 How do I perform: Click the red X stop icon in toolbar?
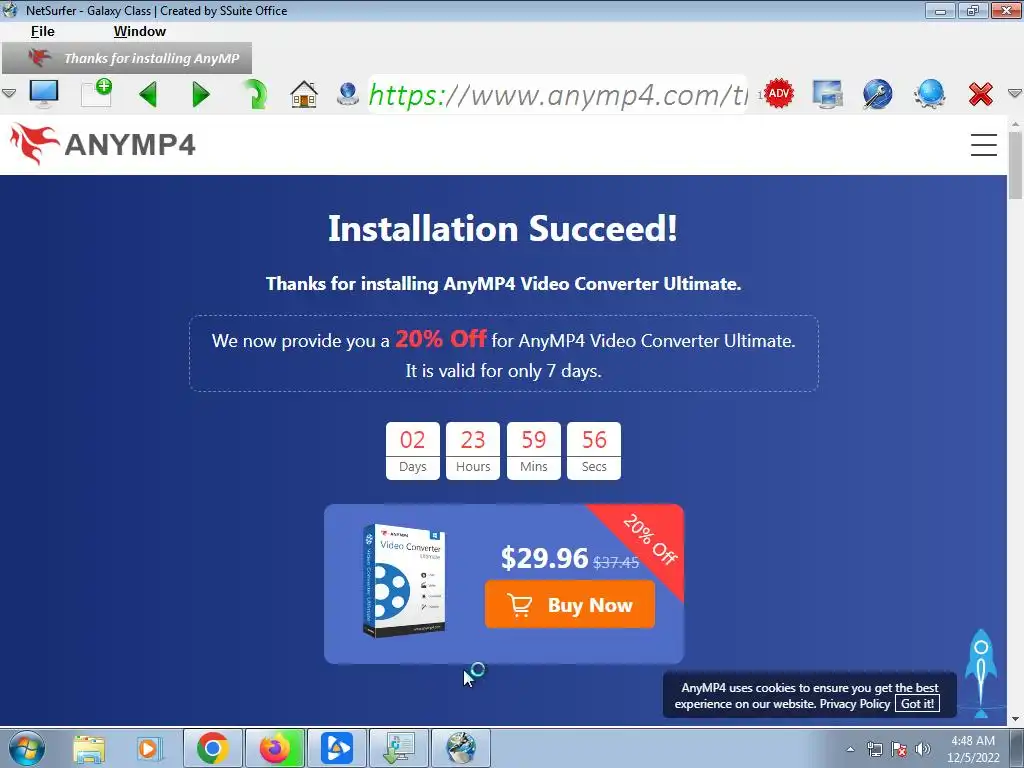point(980,94)
